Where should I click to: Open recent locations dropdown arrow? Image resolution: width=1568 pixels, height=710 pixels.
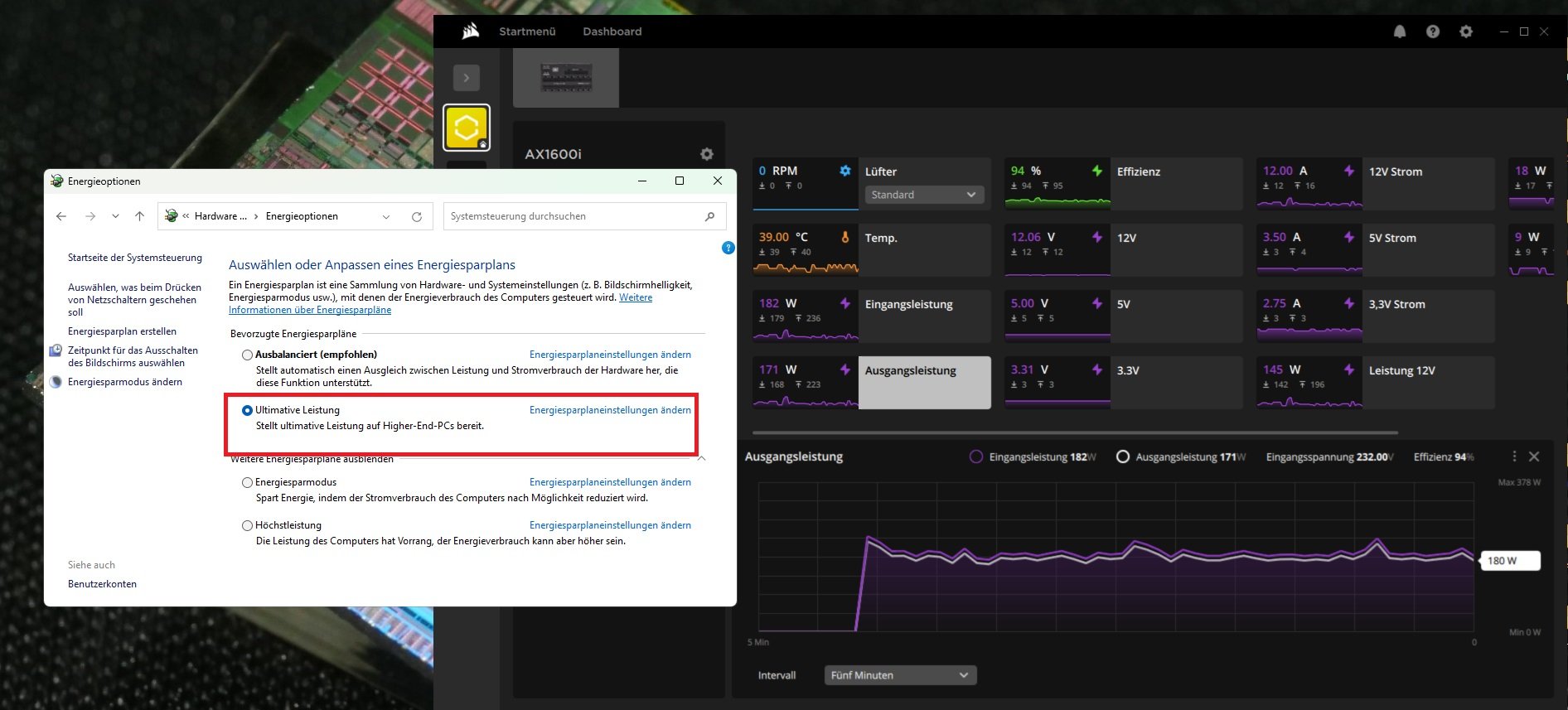coord(115,216)
